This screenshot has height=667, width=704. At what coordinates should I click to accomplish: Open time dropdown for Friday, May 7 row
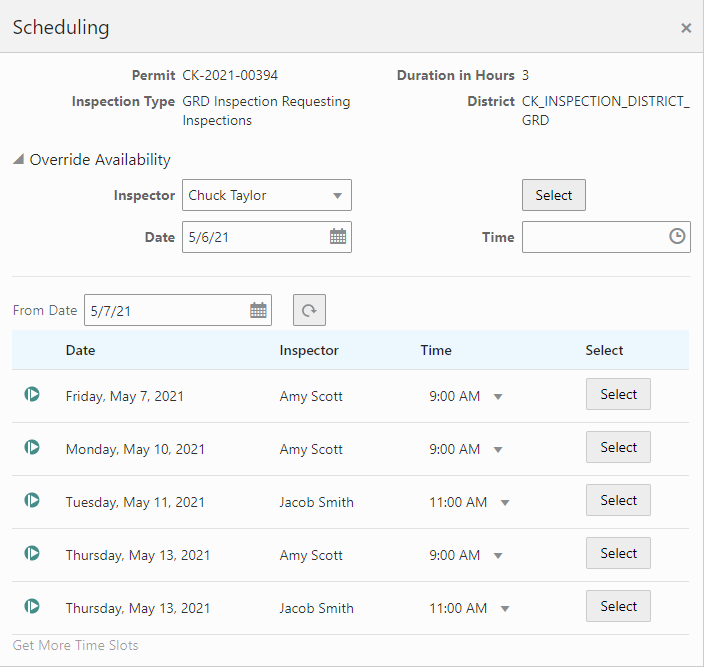click(497, 397)
